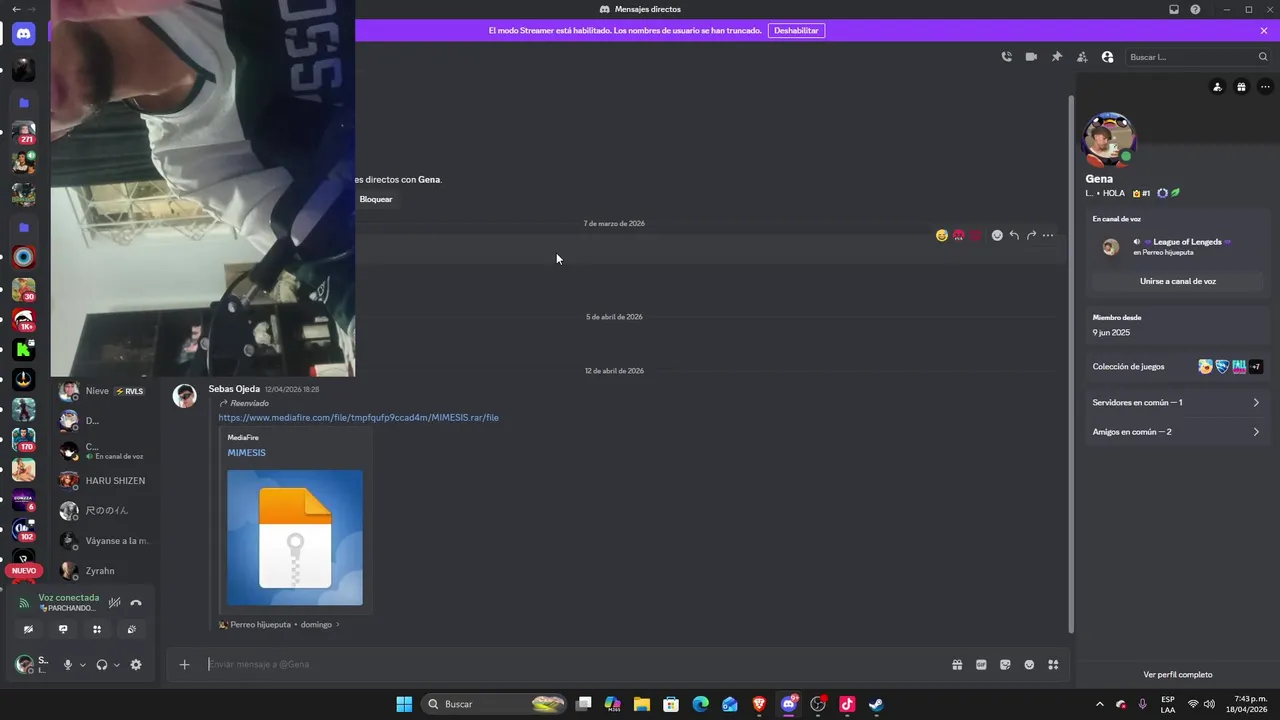Open the MIMESIS zip file thumbnail
Screen dimensions: 1280x720
pyautogui.click(x=295, y=538)
